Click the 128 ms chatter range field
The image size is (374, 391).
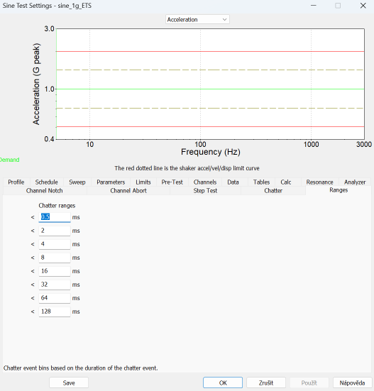(54, 312)
